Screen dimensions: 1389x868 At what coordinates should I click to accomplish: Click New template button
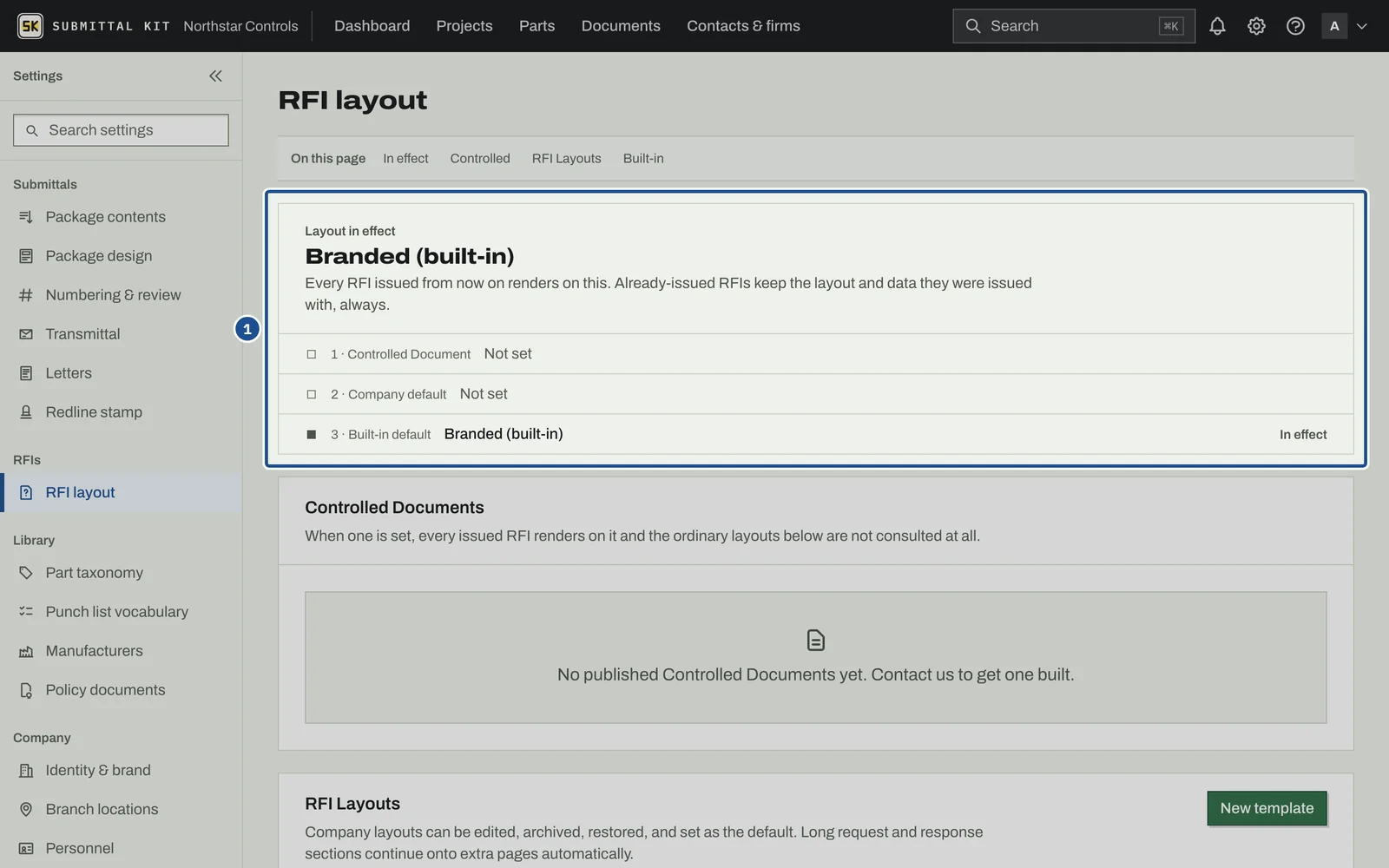(1267, 808)
